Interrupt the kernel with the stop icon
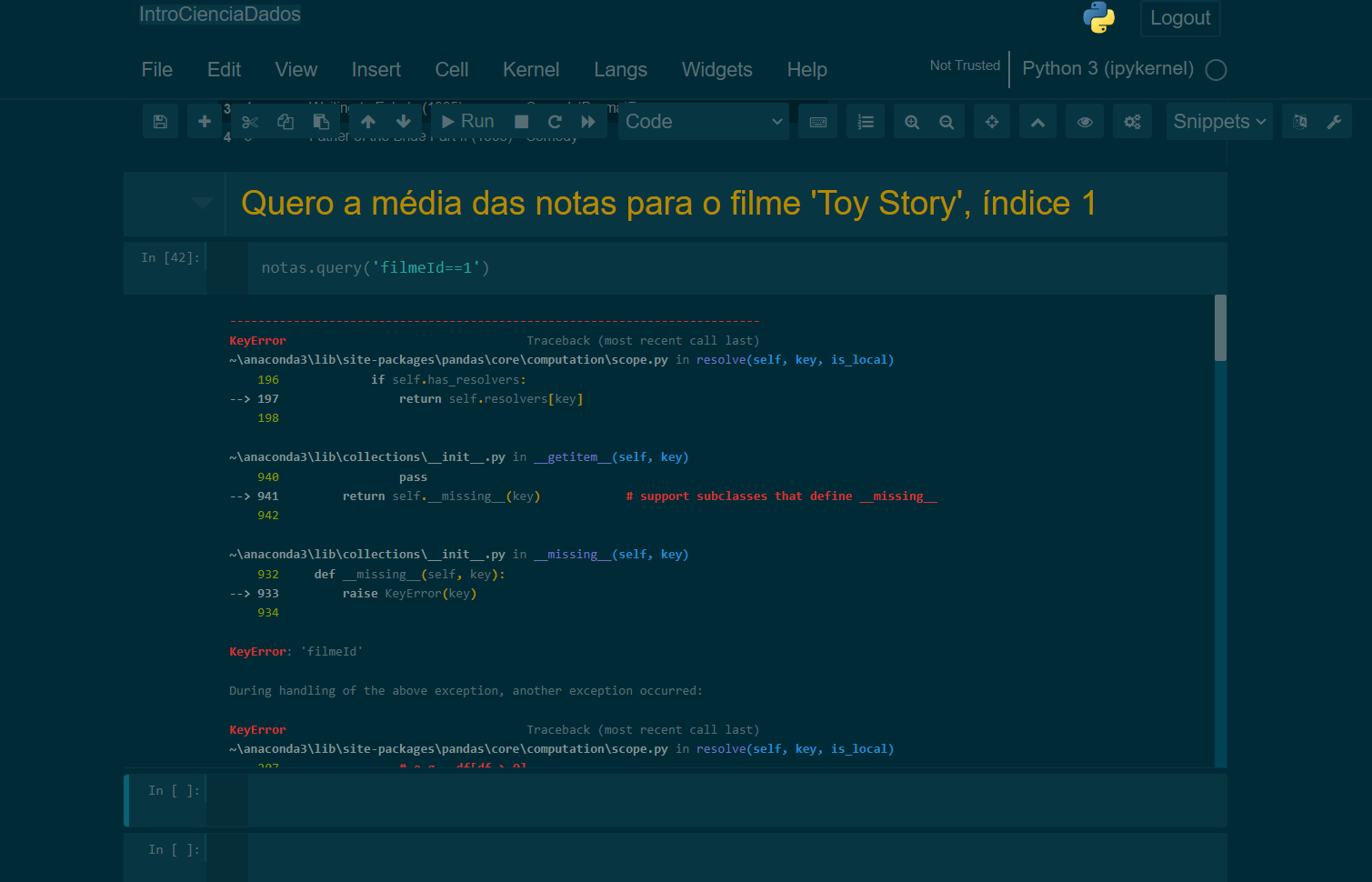1372x882 pixels. click(x=522, y=122)
